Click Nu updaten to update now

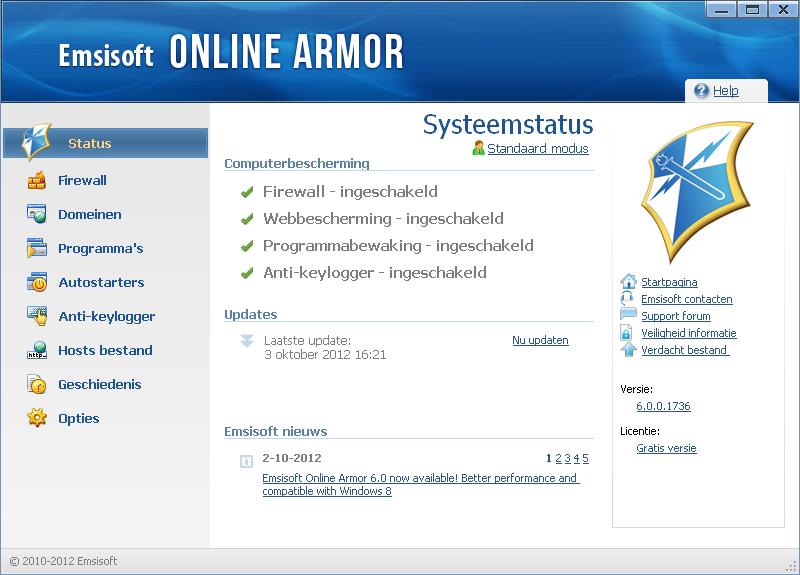click(x=540, y=340)
